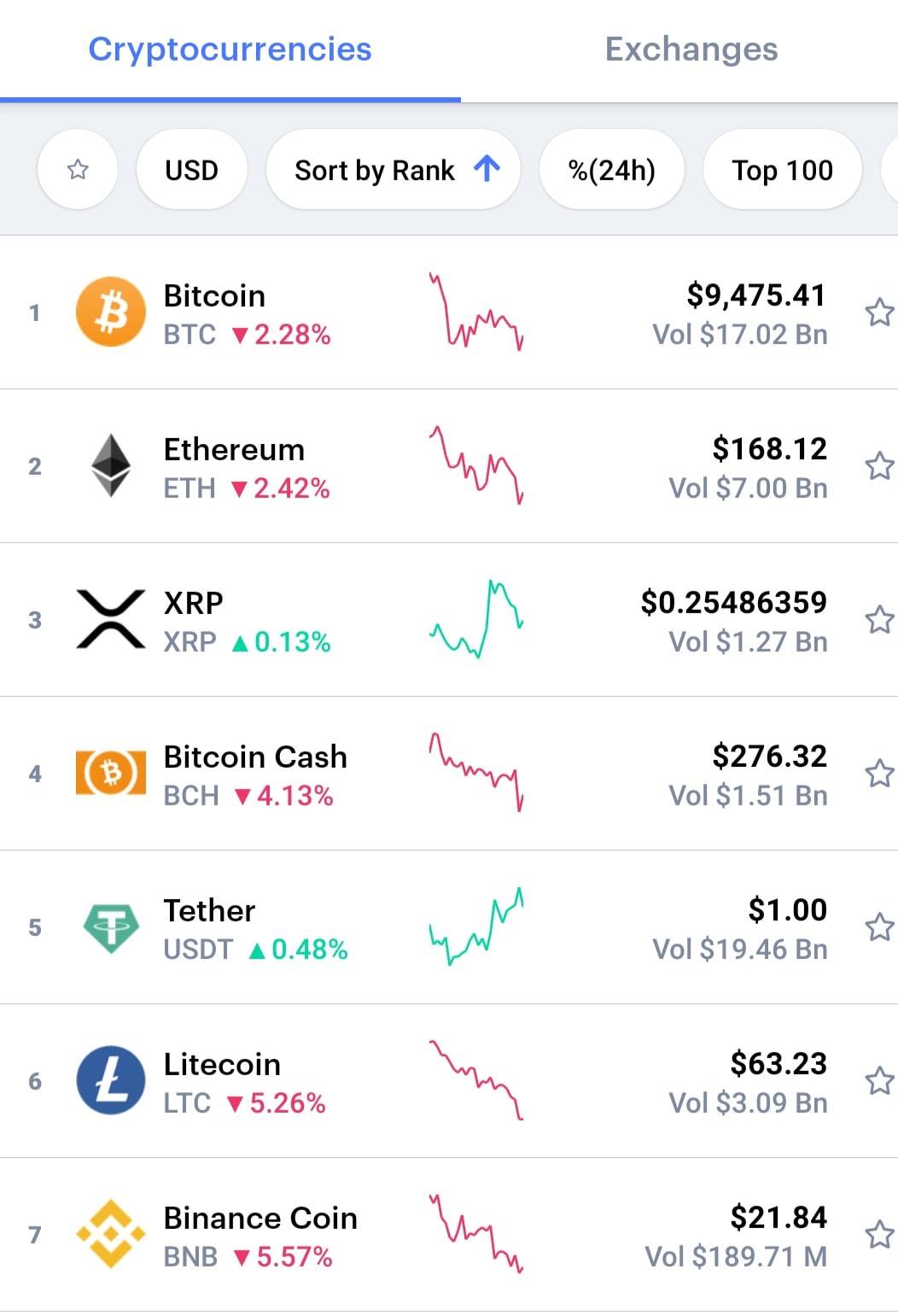The width and height of the screenshot is (898, 1316).
Task: Star the Binance Coin row
Action: coord(879,1235)
